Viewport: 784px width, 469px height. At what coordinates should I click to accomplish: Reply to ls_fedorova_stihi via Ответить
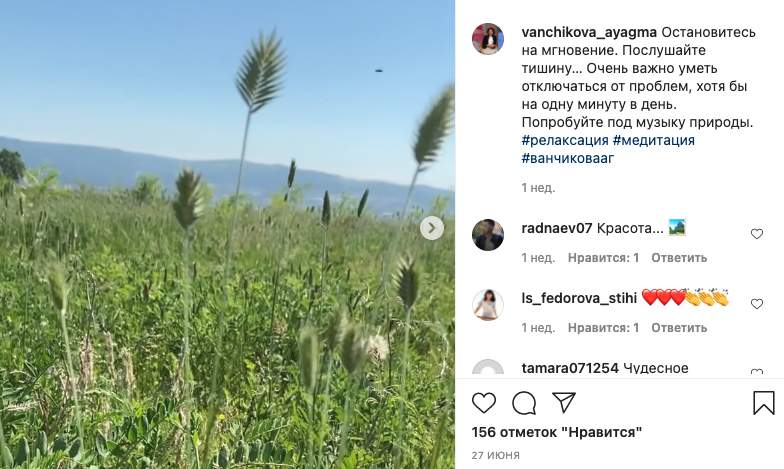(x=679, y=328)
